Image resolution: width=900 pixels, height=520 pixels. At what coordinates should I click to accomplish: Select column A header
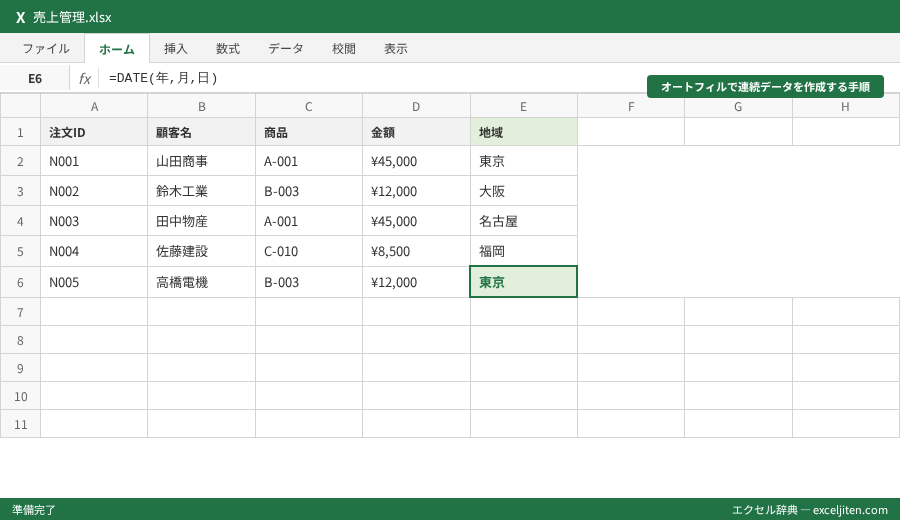click(94, 106)
